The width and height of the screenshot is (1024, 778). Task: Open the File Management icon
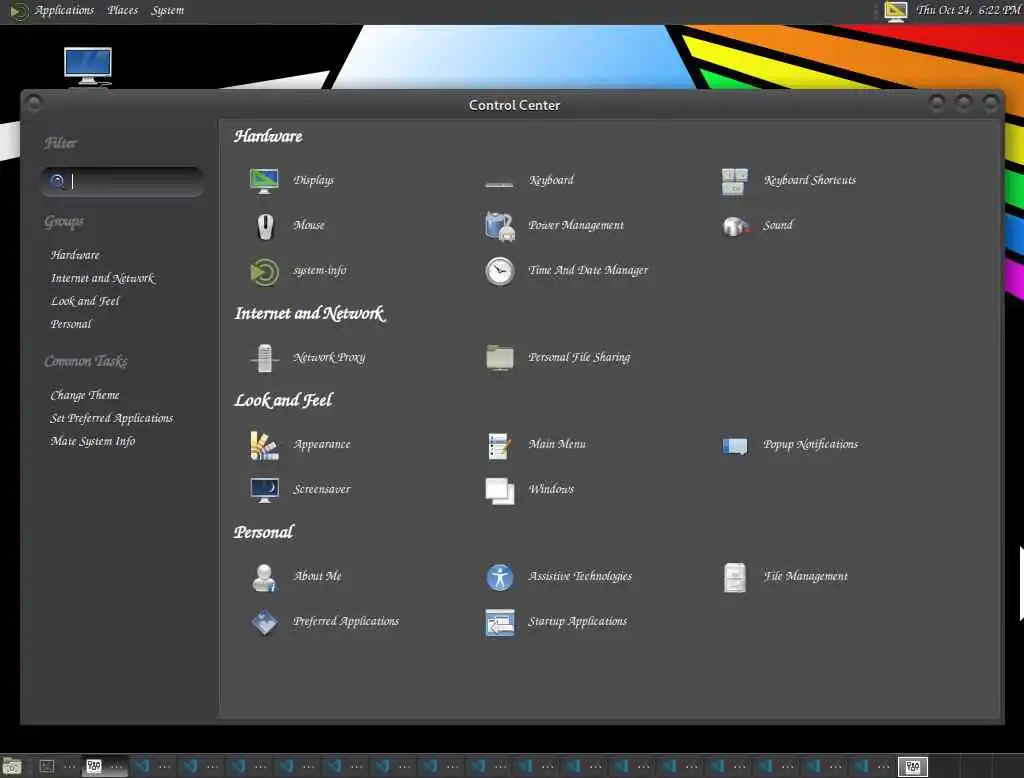[735, 577]
